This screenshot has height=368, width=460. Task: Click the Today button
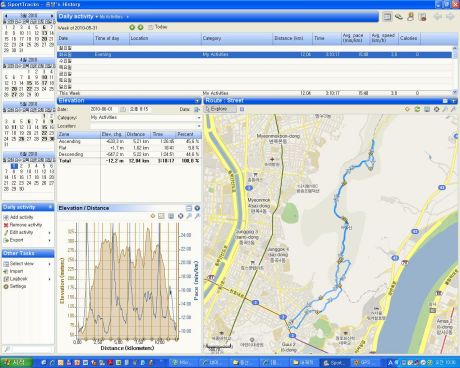[157, 27]
